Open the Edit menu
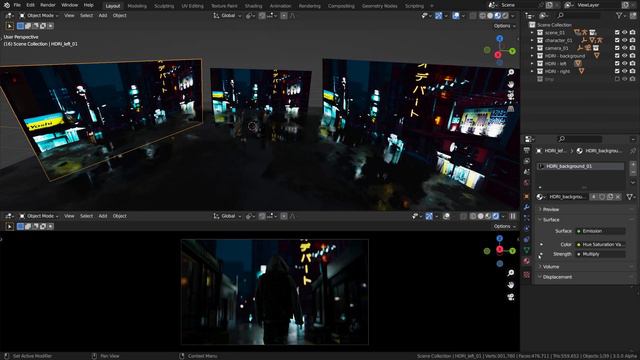 click(x=31, y=5)
